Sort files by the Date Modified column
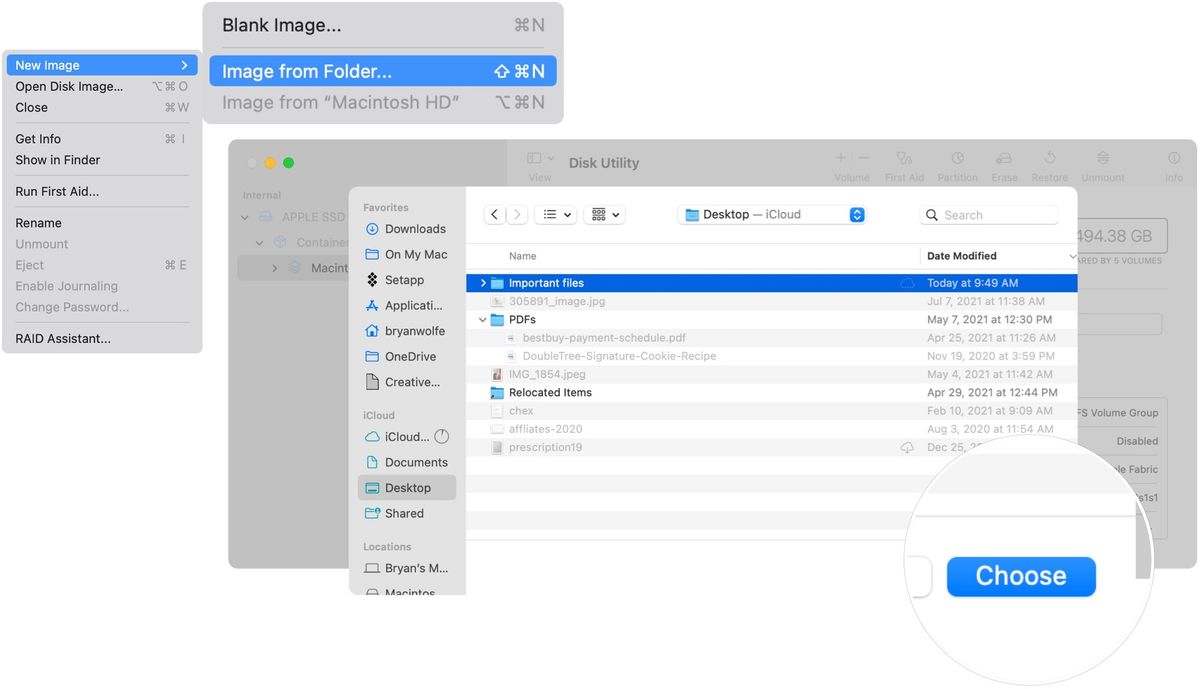The width and height of the screenshot is (1200, 689). (961, 255)
